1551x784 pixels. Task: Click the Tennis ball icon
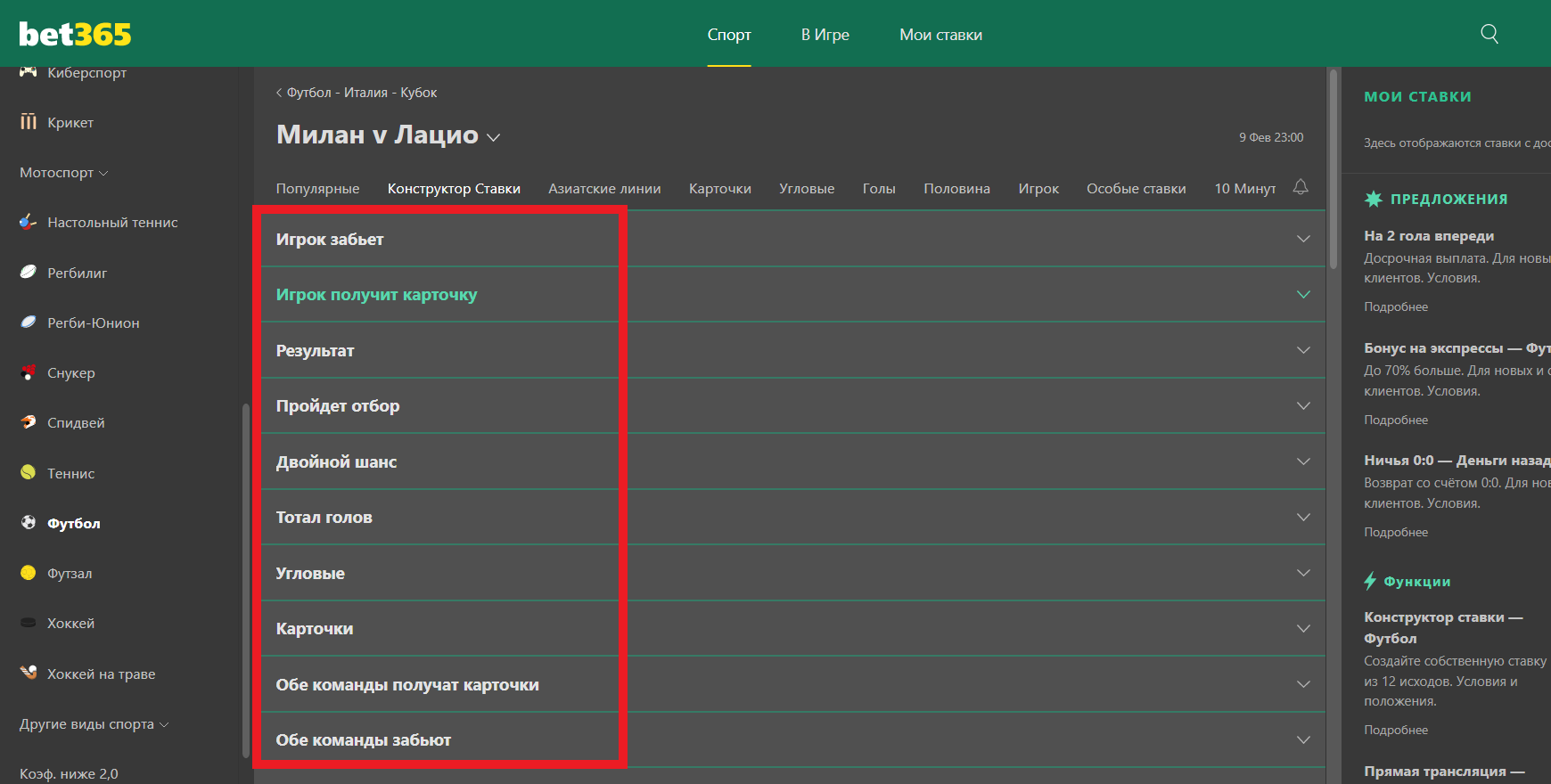tap(29, 472)
